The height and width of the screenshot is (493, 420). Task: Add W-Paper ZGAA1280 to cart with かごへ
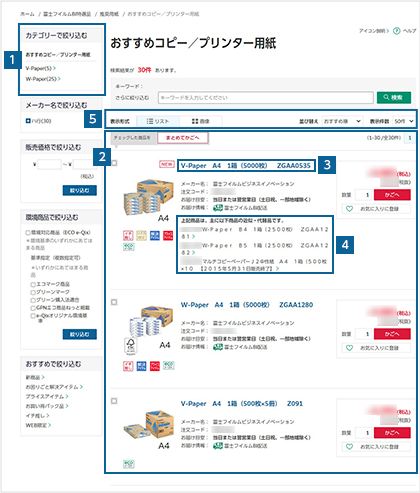[x=392, y=334]
